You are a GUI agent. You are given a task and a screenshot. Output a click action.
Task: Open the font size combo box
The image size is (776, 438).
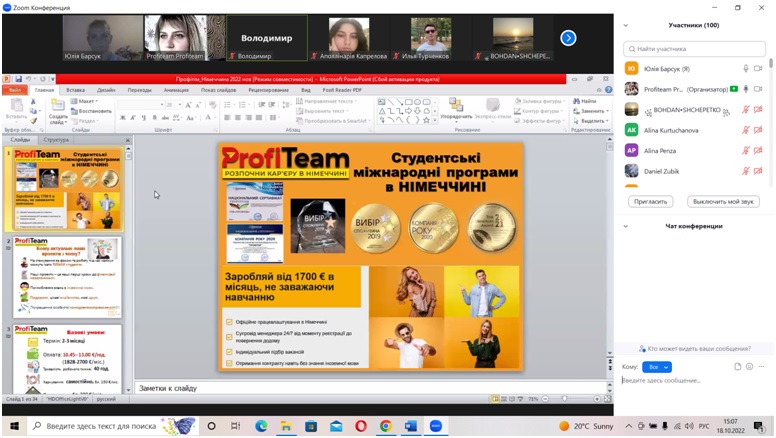(173, 105)
